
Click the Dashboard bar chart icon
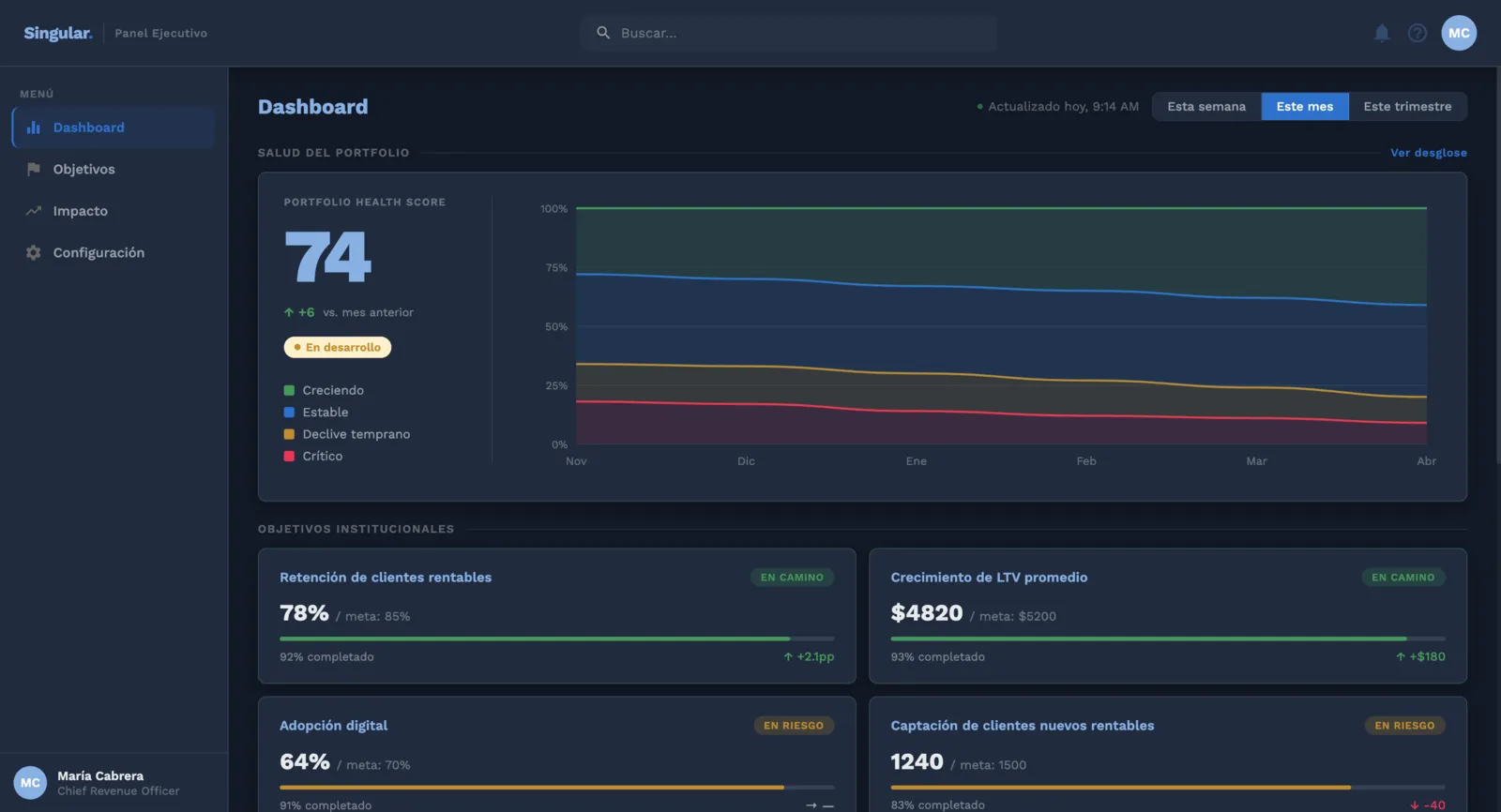click(x=34, y=128)
